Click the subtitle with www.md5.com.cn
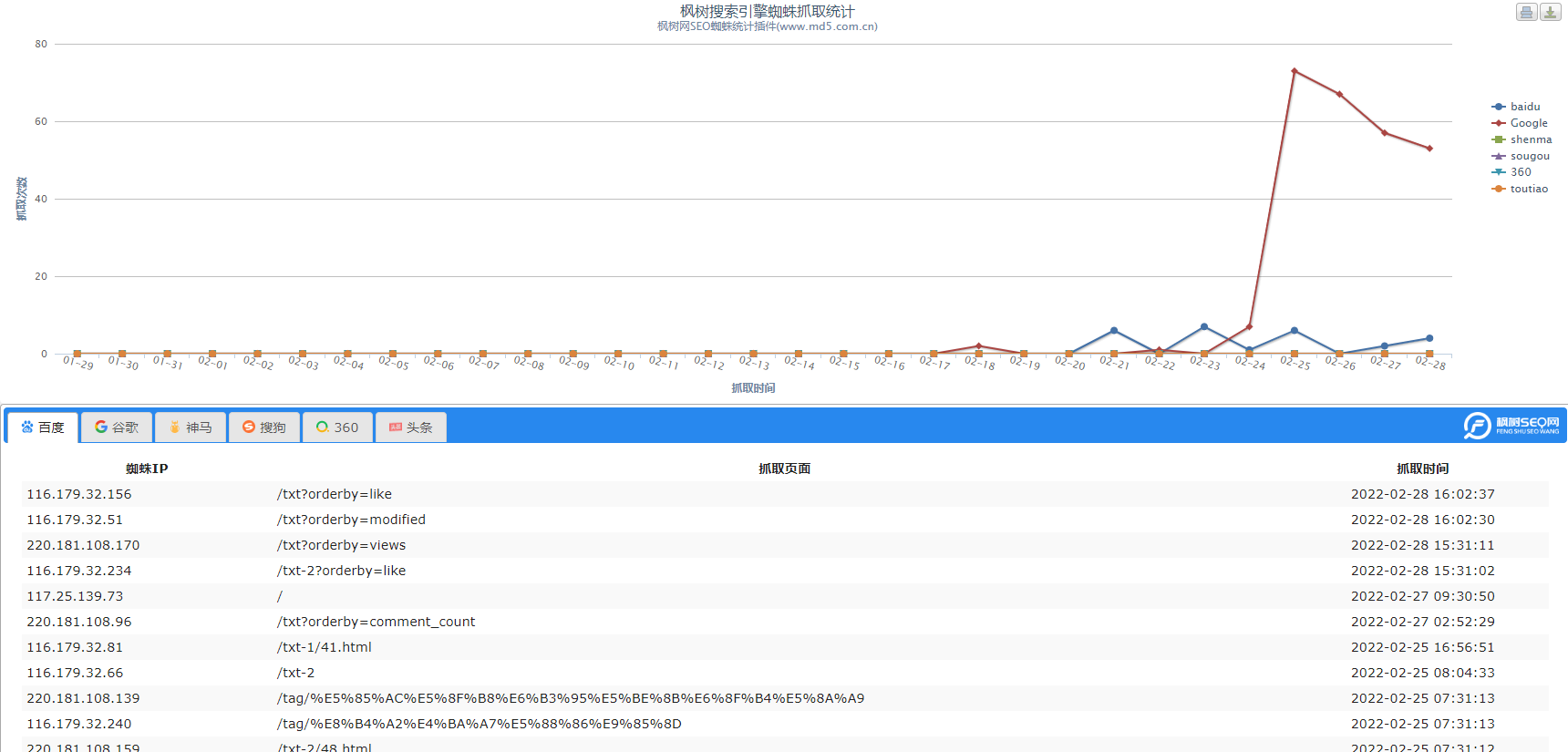 [x=768, y=26]
